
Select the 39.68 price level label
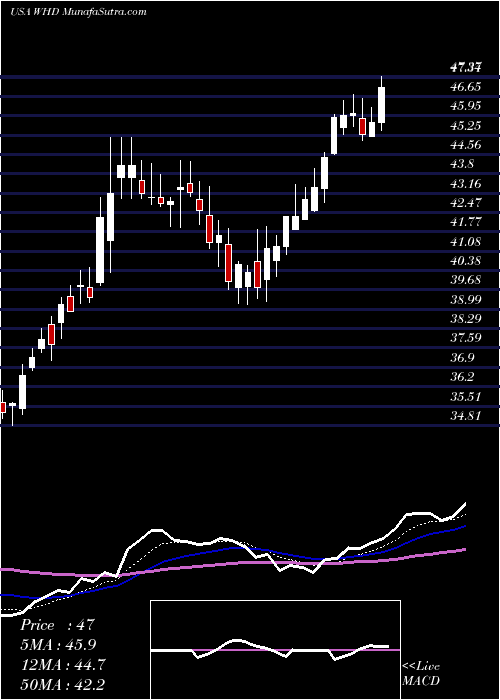pos(466,280)
